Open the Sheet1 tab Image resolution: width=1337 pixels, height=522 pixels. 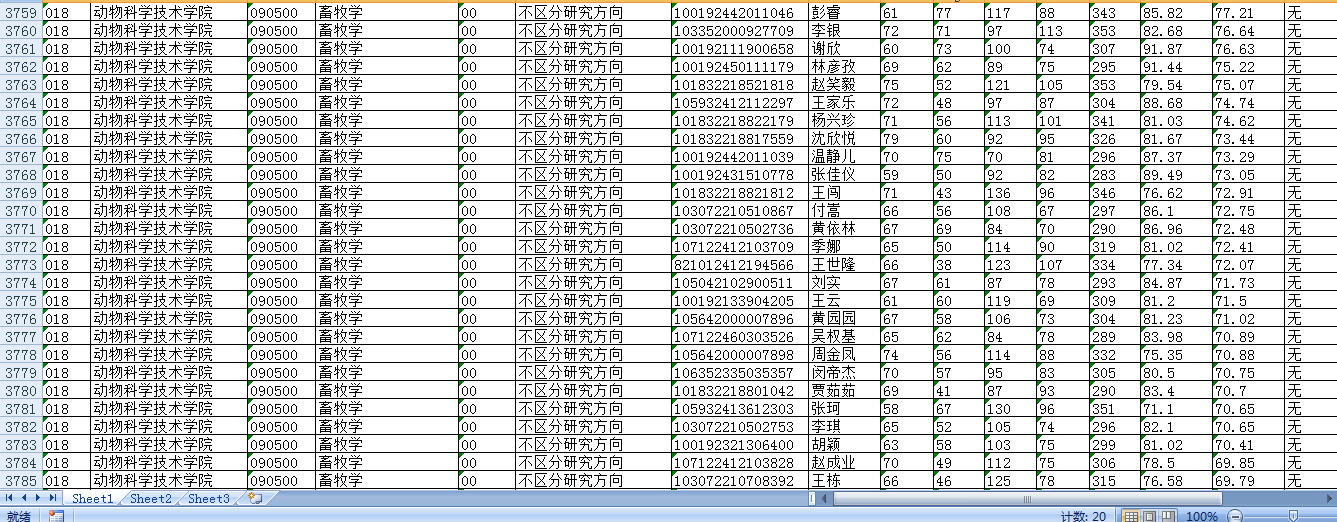pyautogui.click(x=92, y=498)
